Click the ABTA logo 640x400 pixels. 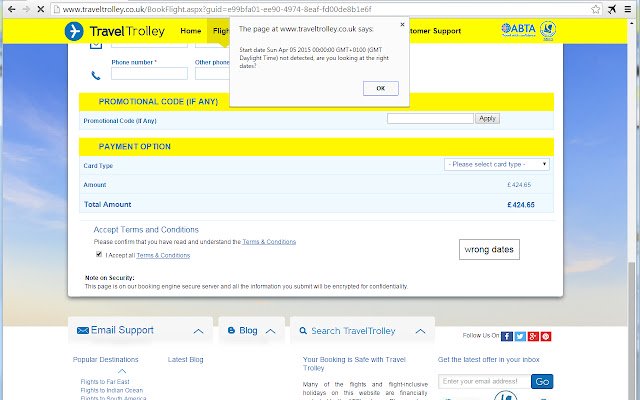pyautogui.click(x=518, y=29)
